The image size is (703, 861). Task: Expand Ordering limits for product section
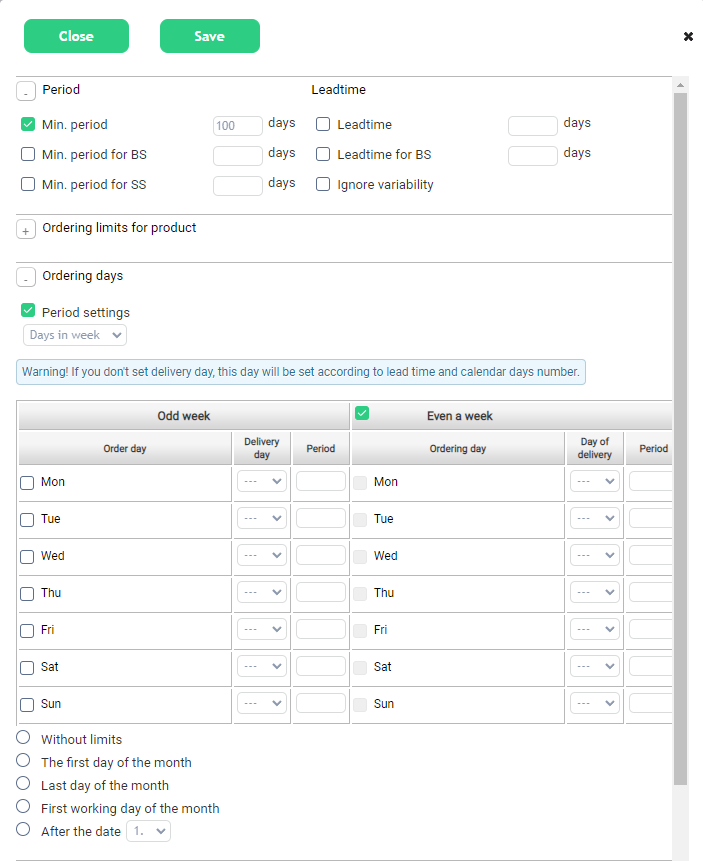point(26,230)
